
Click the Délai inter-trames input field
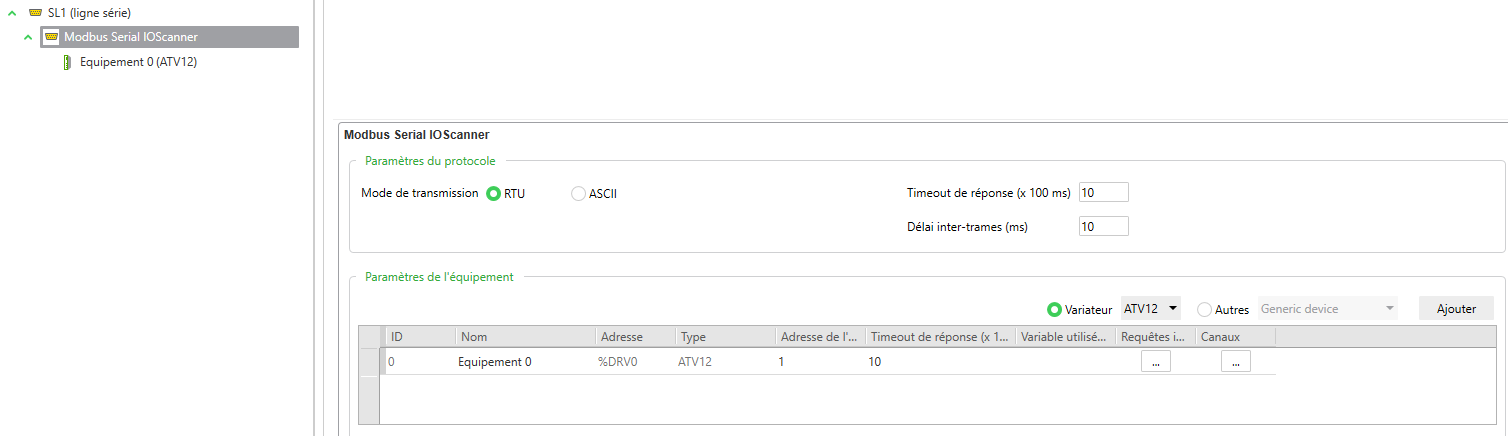[1103, 227]
